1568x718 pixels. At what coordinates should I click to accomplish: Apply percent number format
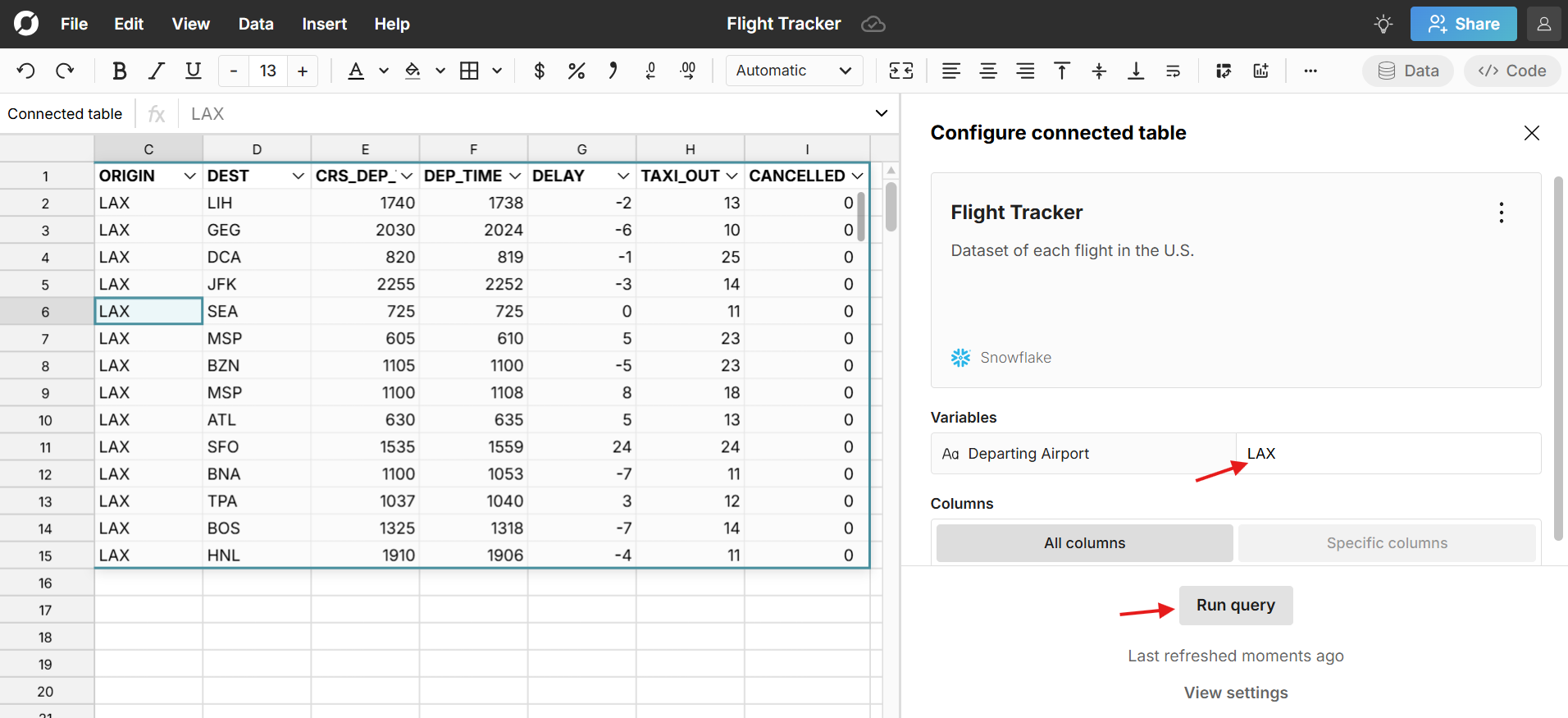[576, 71]
